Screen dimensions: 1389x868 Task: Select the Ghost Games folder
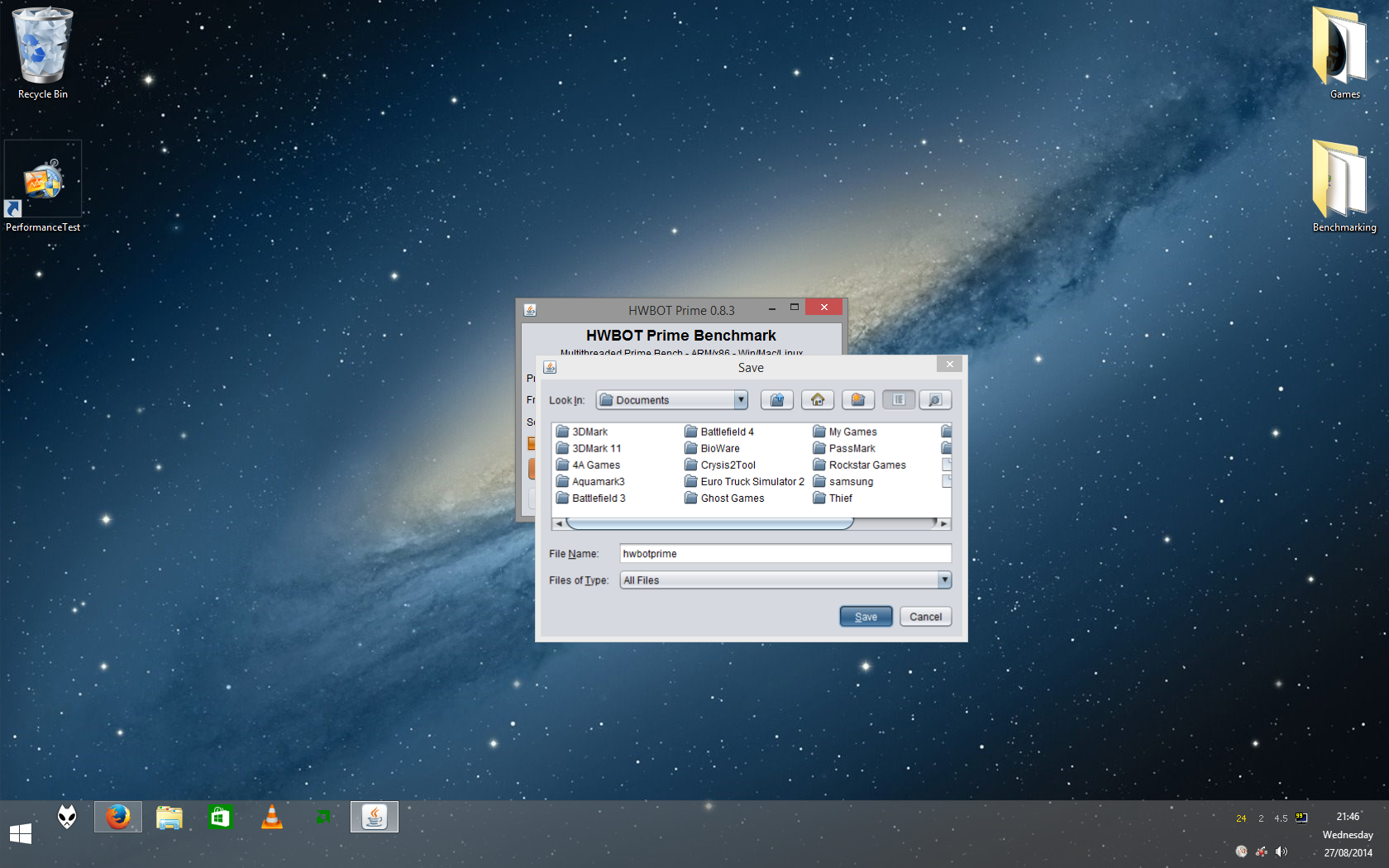(x=724, y=498)
